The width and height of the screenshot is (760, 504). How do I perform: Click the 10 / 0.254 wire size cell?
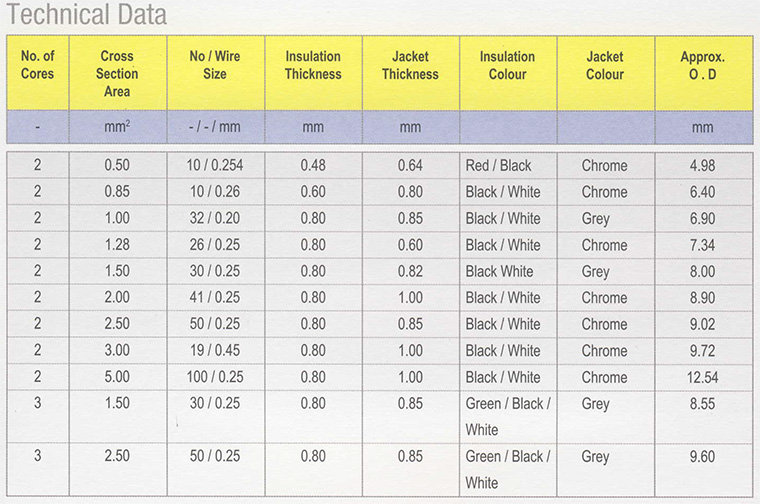pos(215,165)
